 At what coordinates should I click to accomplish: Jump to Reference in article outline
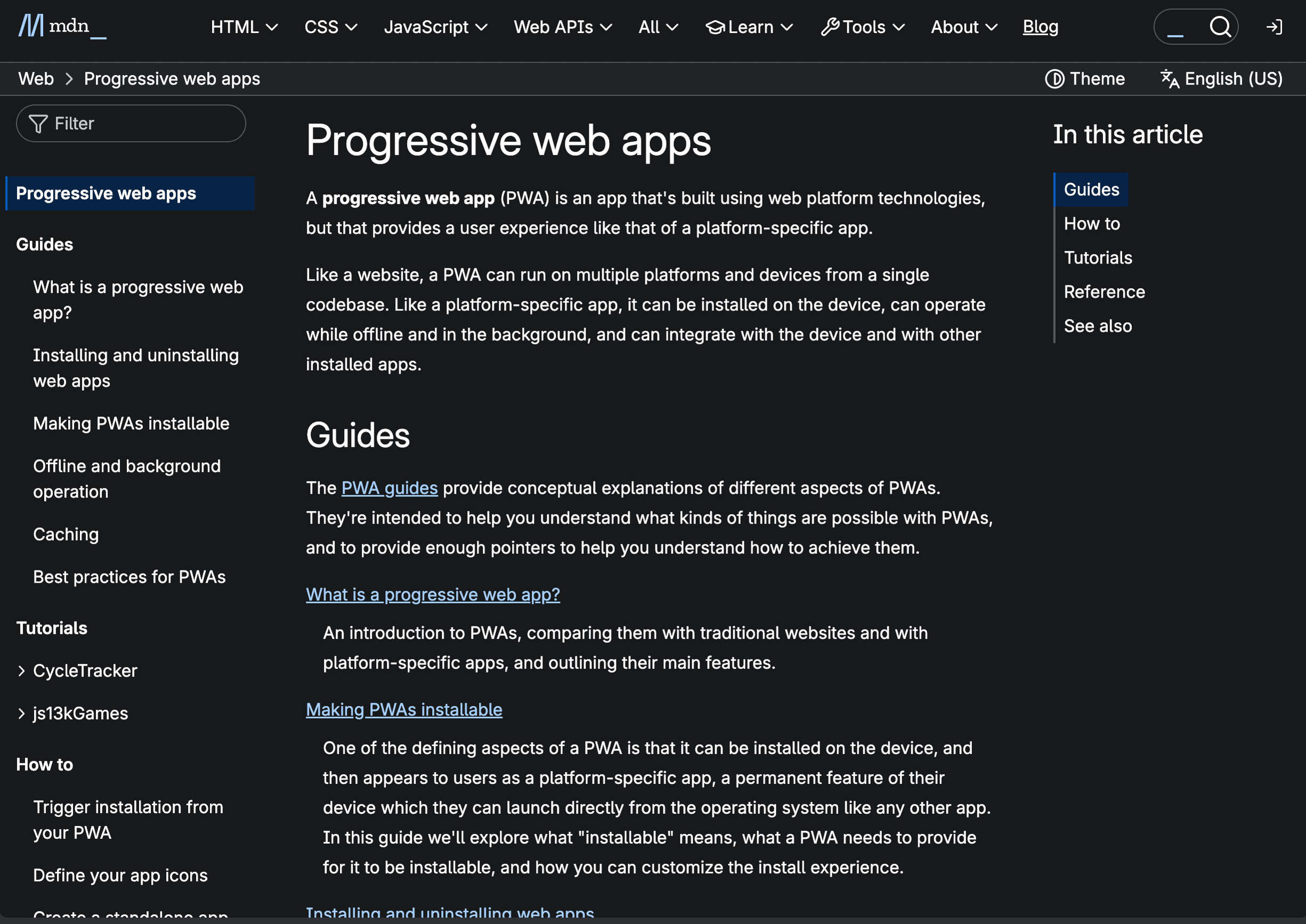point(1104,292)
